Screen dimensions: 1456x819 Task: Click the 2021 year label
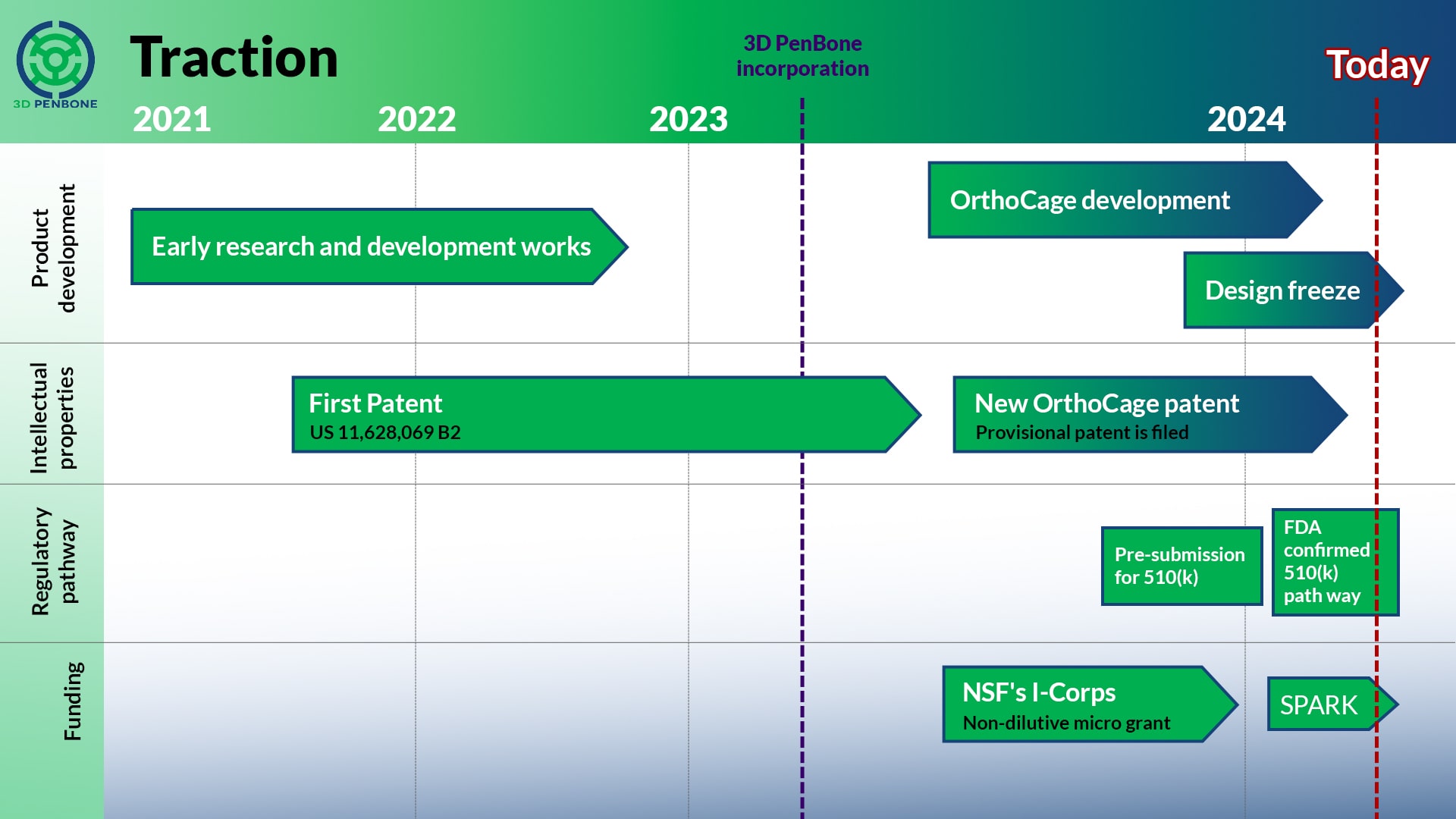click(x=172, y=119)
